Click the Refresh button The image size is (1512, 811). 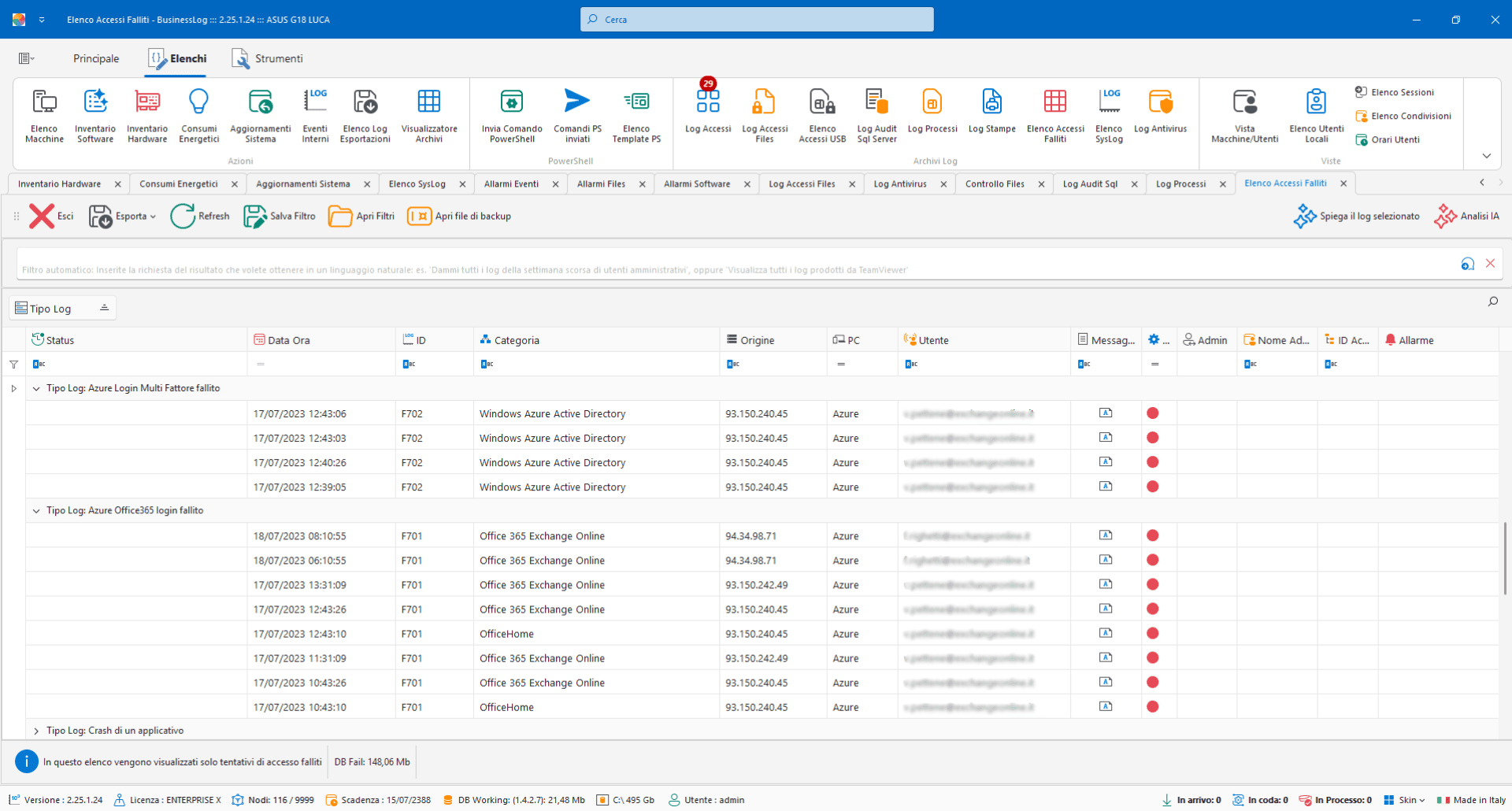(x=200, y=216)
